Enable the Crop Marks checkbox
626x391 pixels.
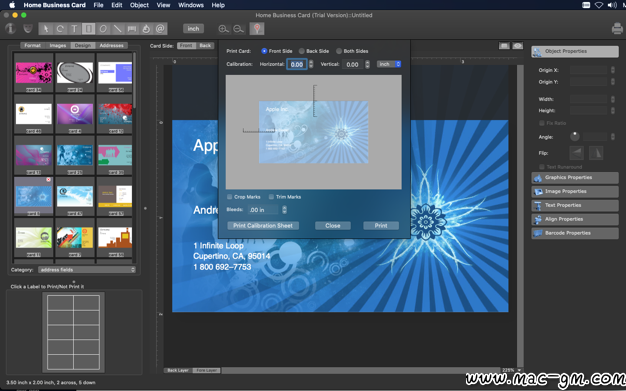click(x=230, y=197)
